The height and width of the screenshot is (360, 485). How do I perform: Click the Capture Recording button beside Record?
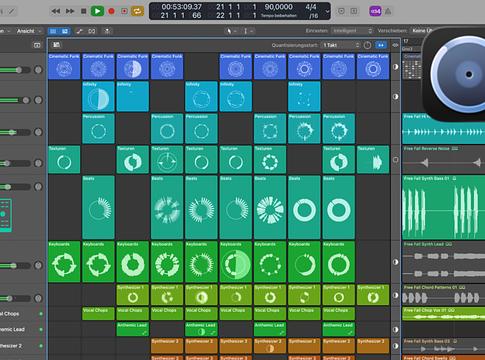pos(124,11)
